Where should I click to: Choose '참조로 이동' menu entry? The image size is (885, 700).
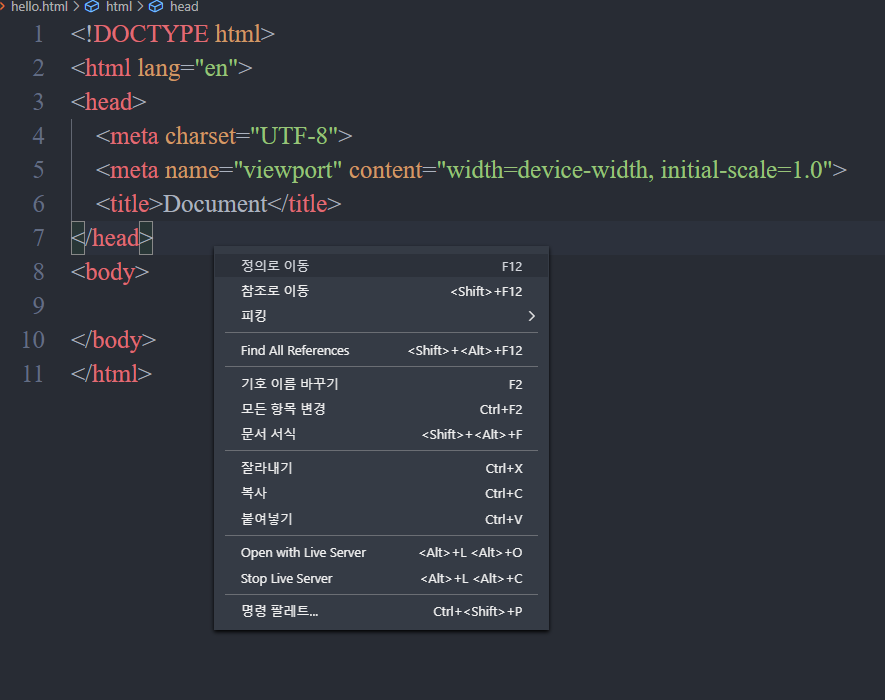coord(381,291)
